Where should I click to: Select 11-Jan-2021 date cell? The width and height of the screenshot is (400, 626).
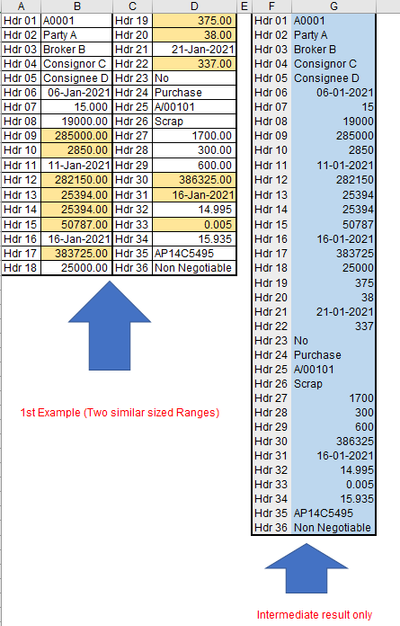coord(77,165)
